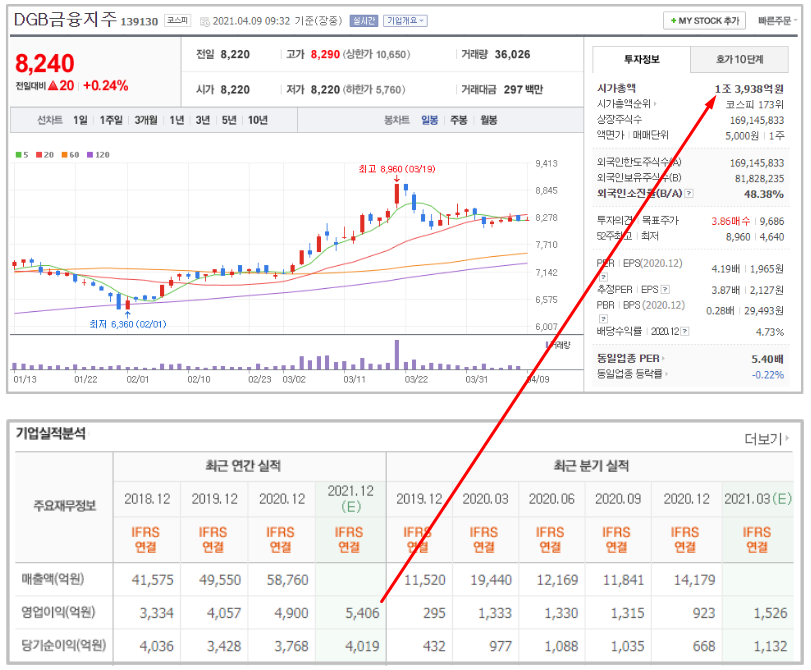
Task: Click the orange 60-day moving average legend
Action: (70, 155)
